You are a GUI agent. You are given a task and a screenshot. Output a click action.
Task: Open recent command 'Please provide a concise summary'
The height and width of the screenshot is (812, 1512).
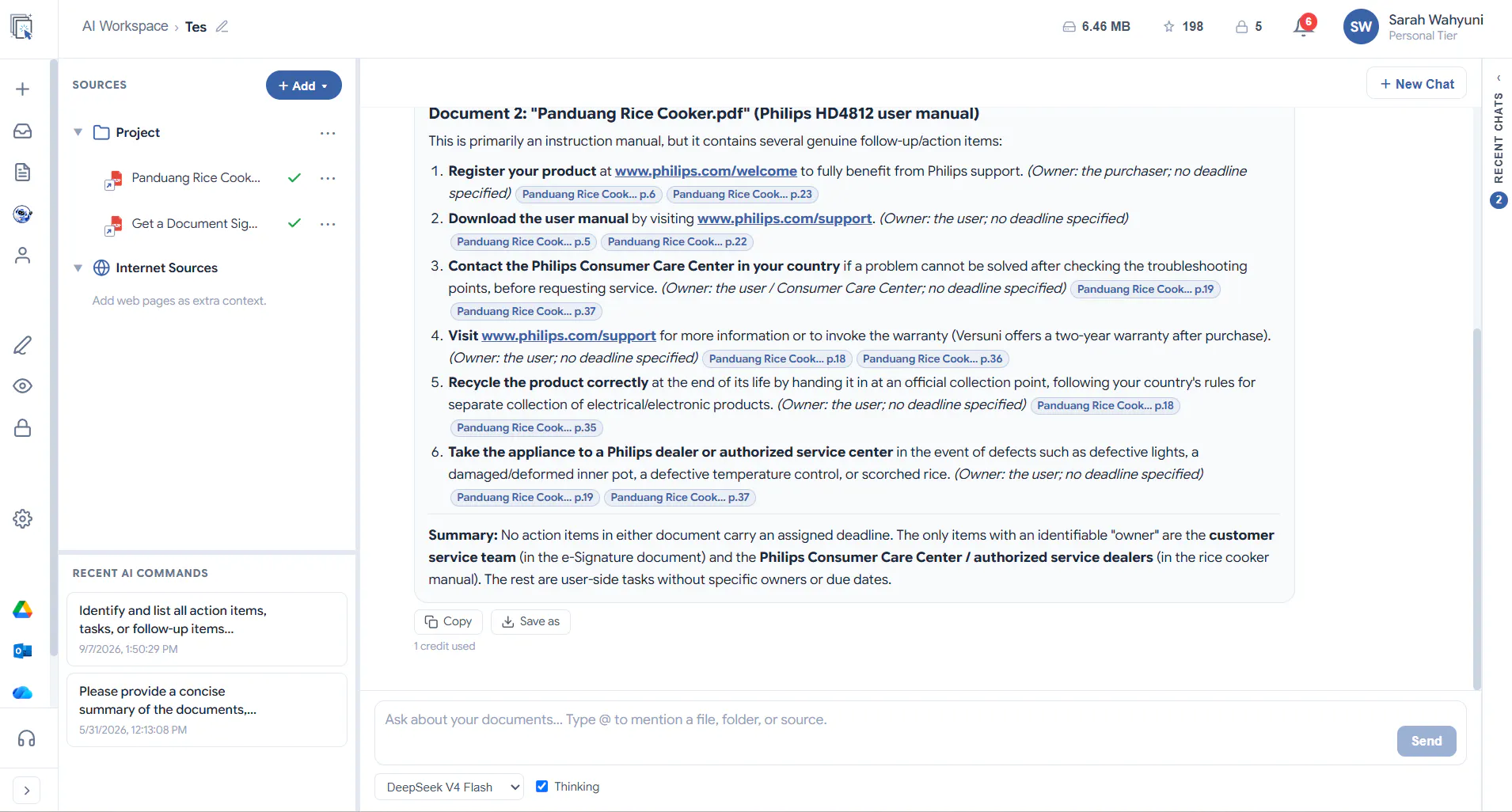207,710
